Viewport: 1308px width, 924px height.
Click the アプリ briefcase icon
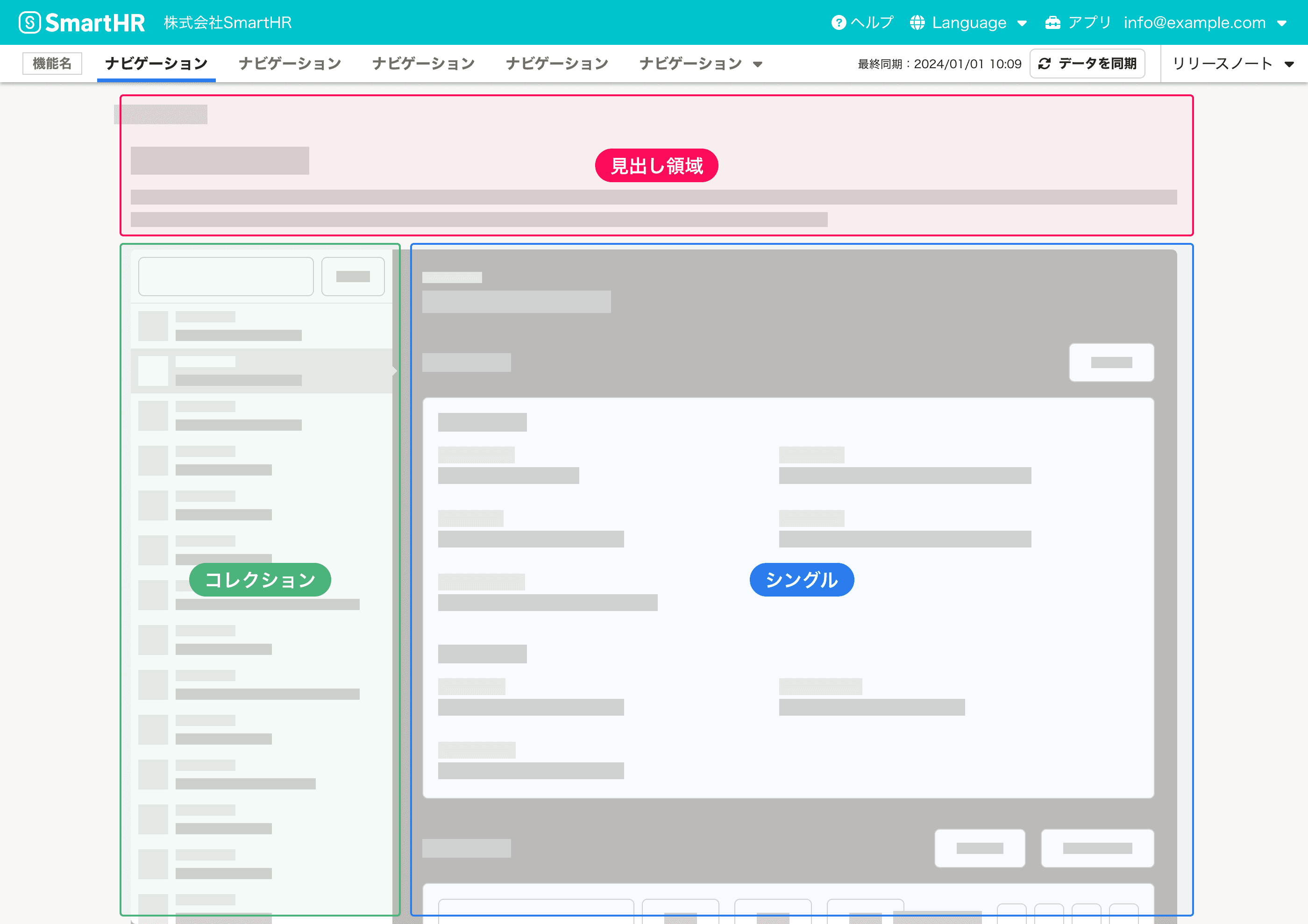(x=1052, y=22)
